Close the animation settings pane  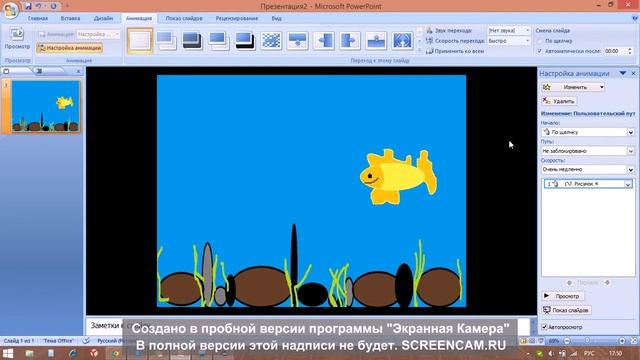coord(633,73)
